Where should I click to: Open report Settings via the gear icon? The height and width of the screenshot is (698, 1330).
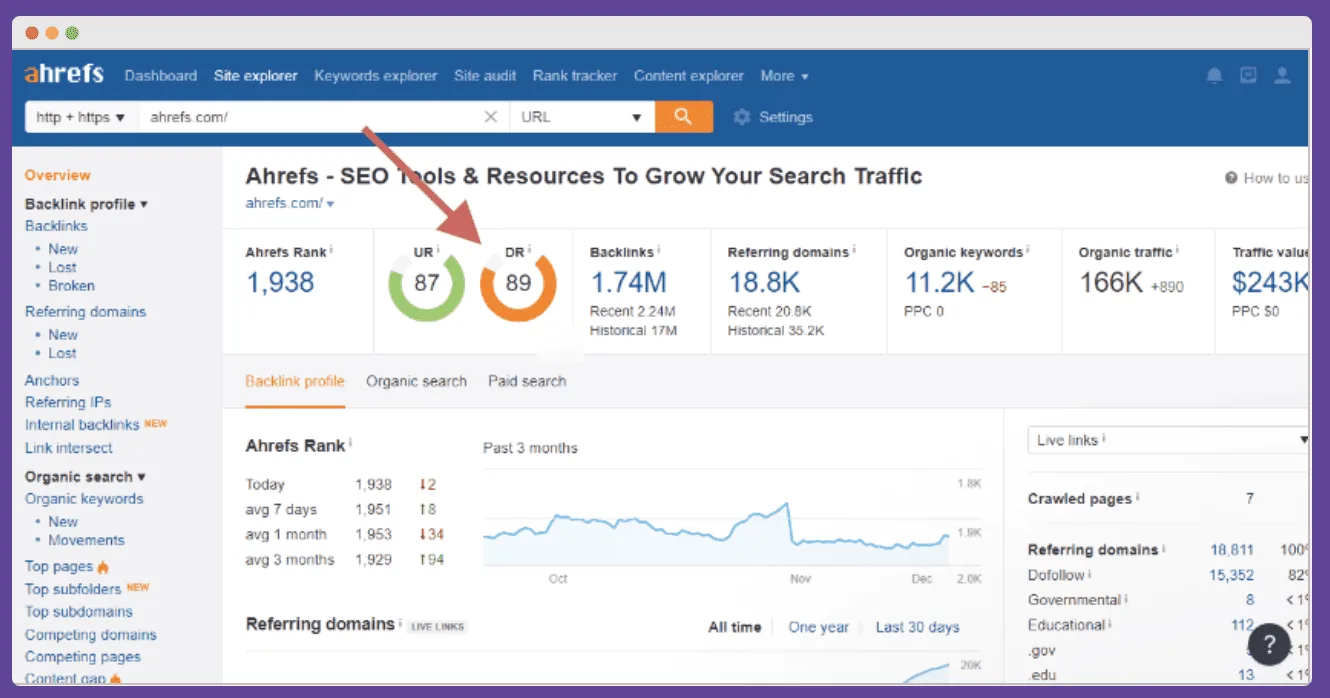pyautogui.click(x=742, y=116)
